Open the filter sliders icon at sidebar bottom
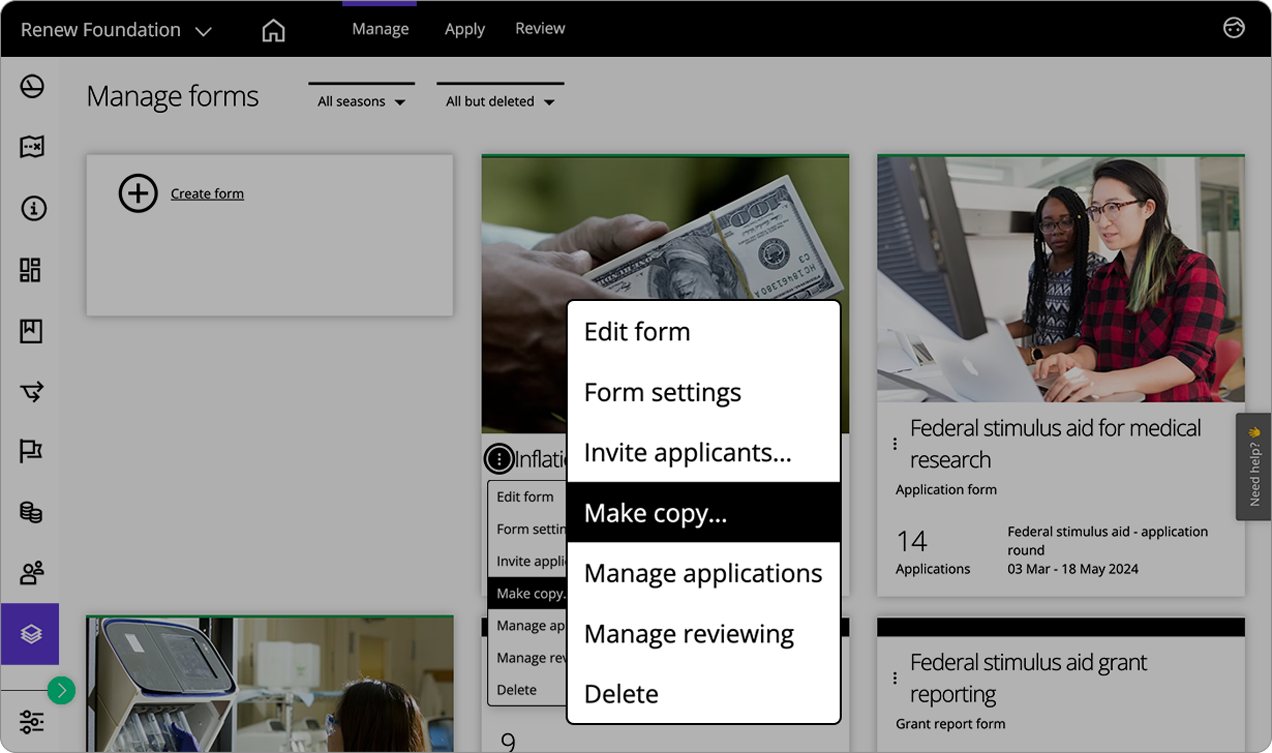 (32, 721)
